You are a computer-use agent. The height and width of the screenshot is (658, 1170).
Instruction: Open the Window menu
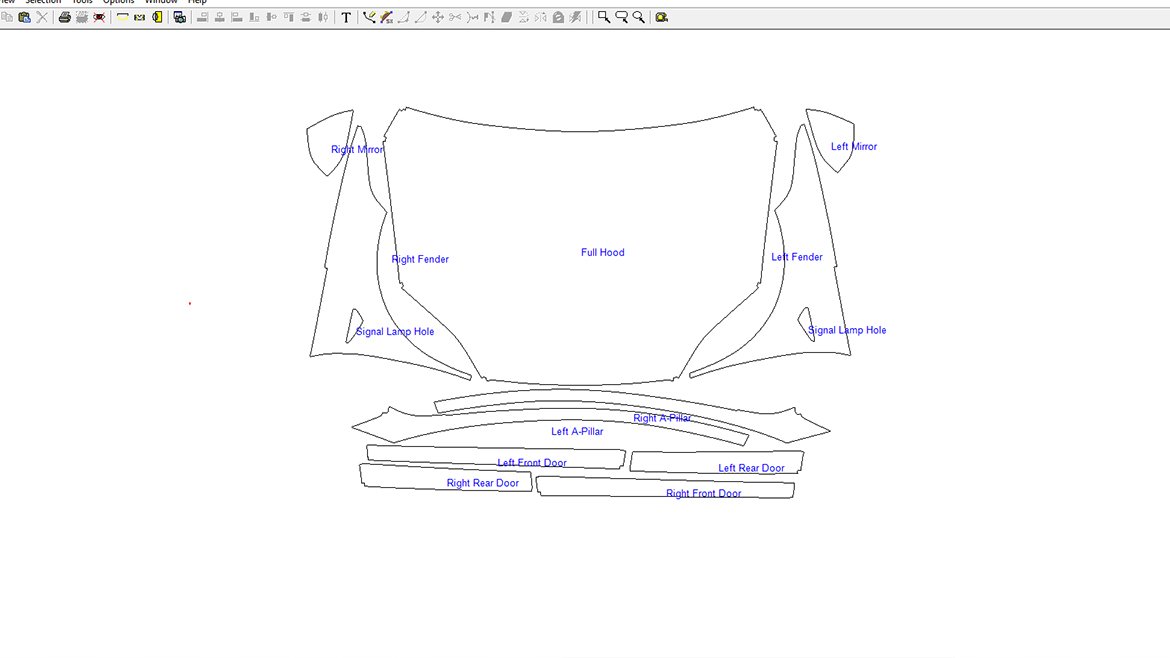[x=161, y=2]
